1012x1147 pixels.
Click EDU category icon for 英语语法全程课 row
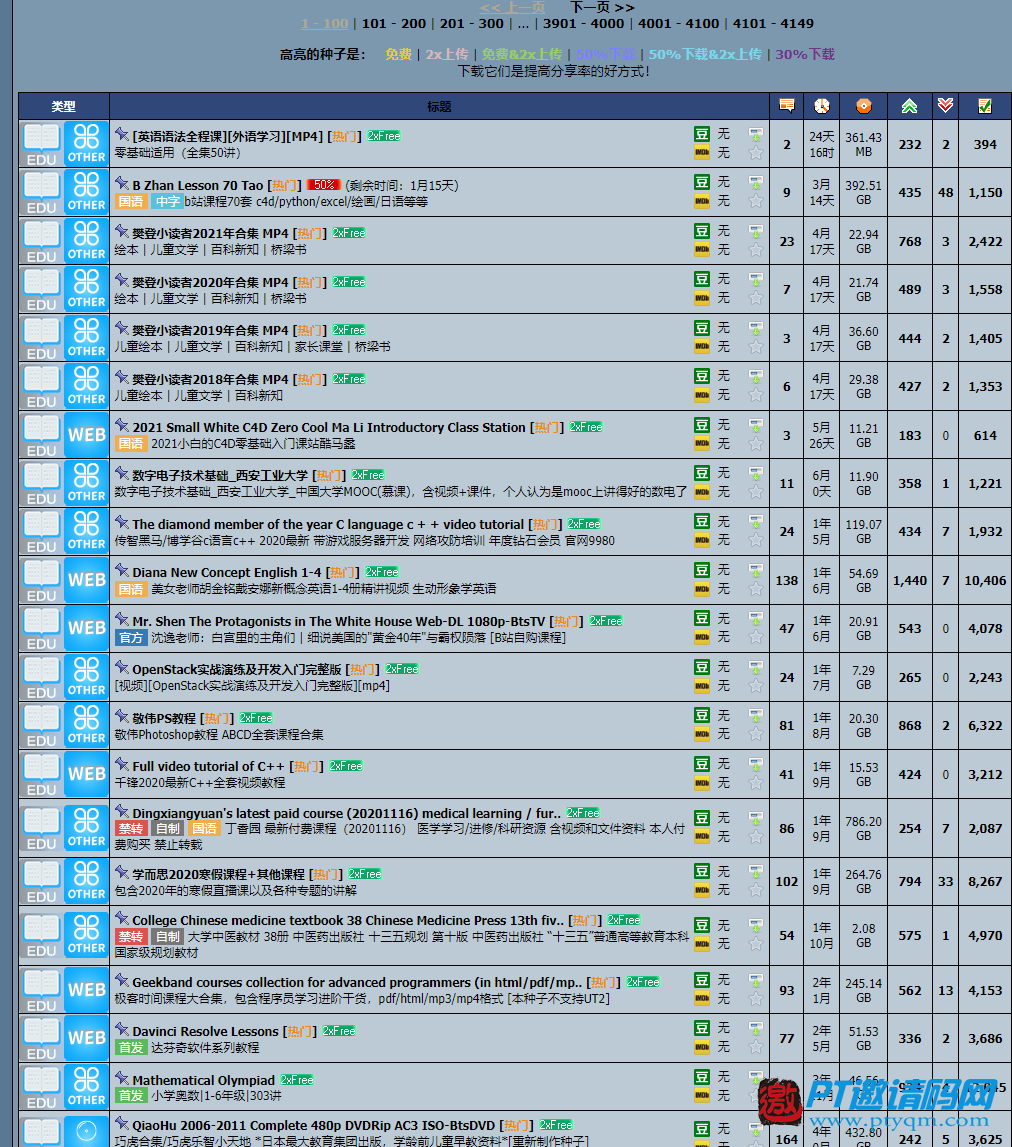click(x=42, y=144)
